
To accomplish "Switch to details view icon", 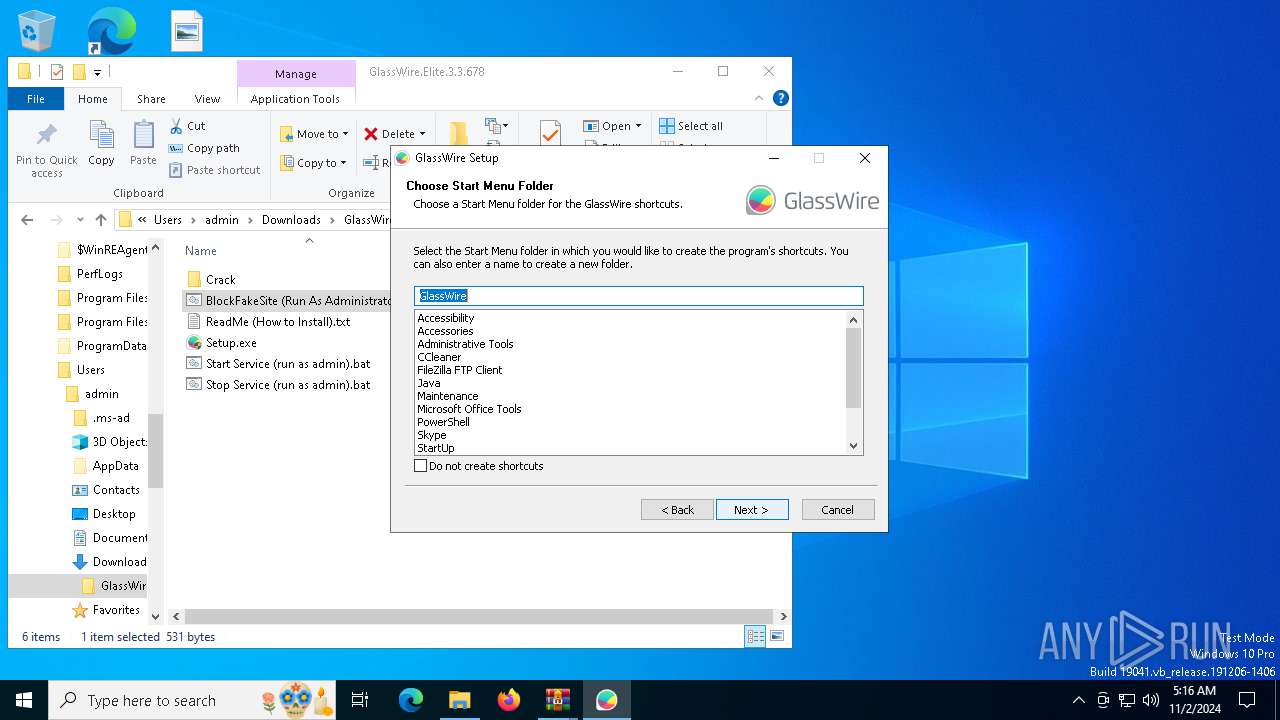I will (x=756, y=636).
